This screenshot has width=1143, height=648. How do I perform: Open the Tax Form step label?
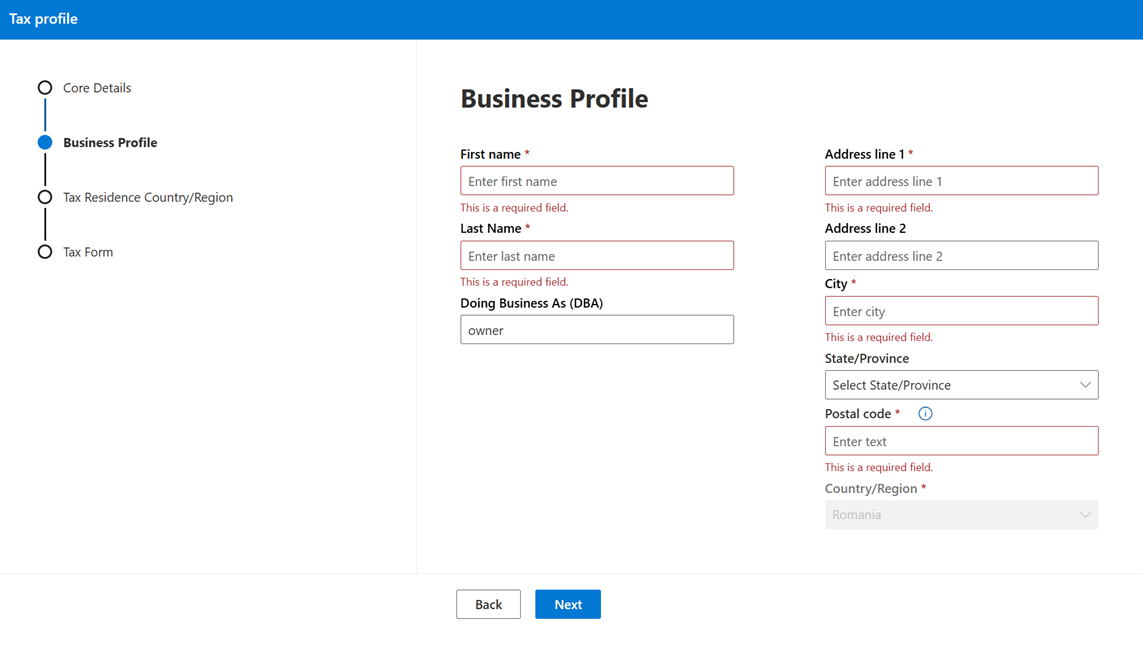(x=88, y=252)
